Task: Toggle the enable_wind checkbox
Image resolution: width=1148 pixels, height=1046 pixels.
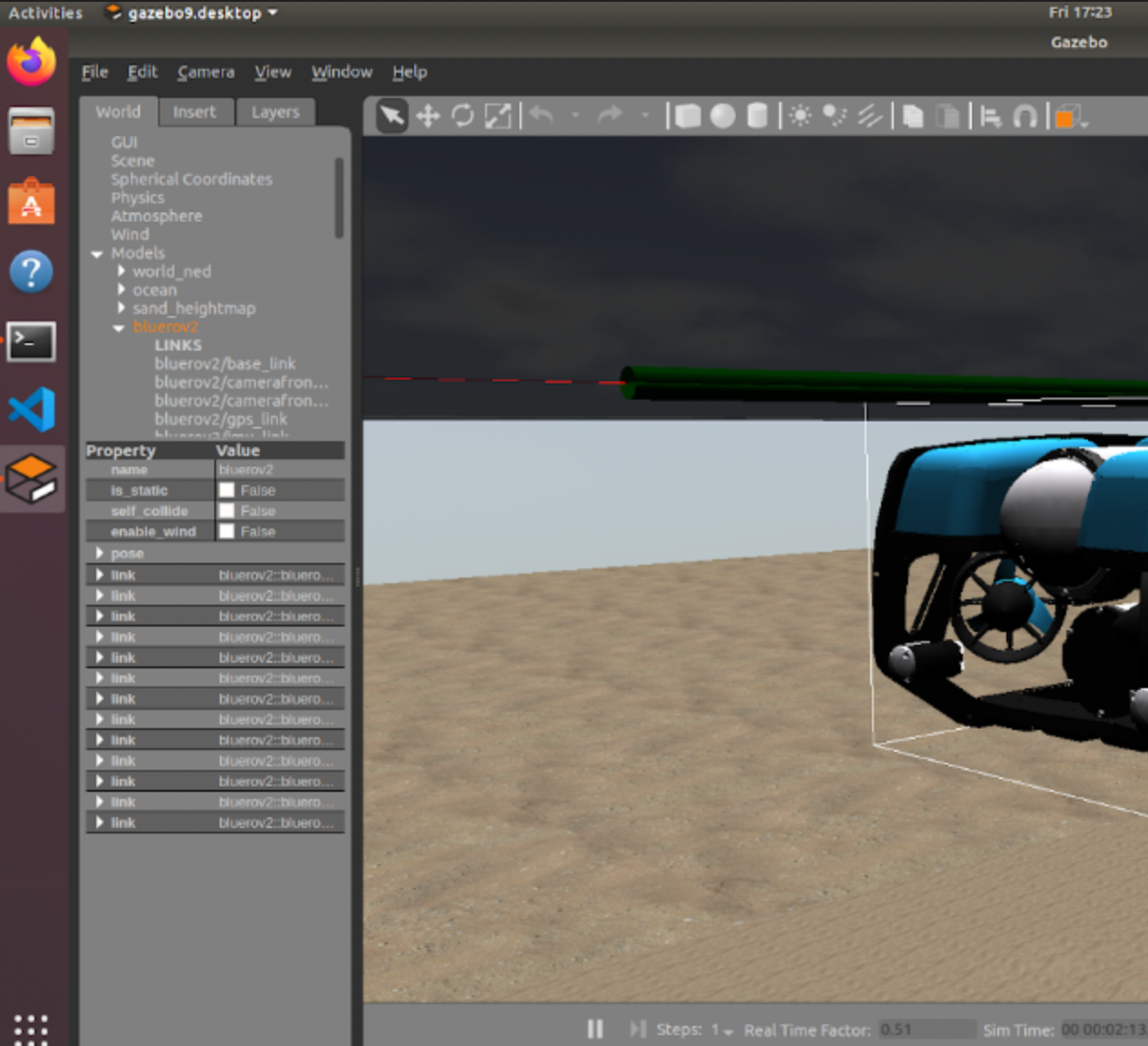Action: 227,531
